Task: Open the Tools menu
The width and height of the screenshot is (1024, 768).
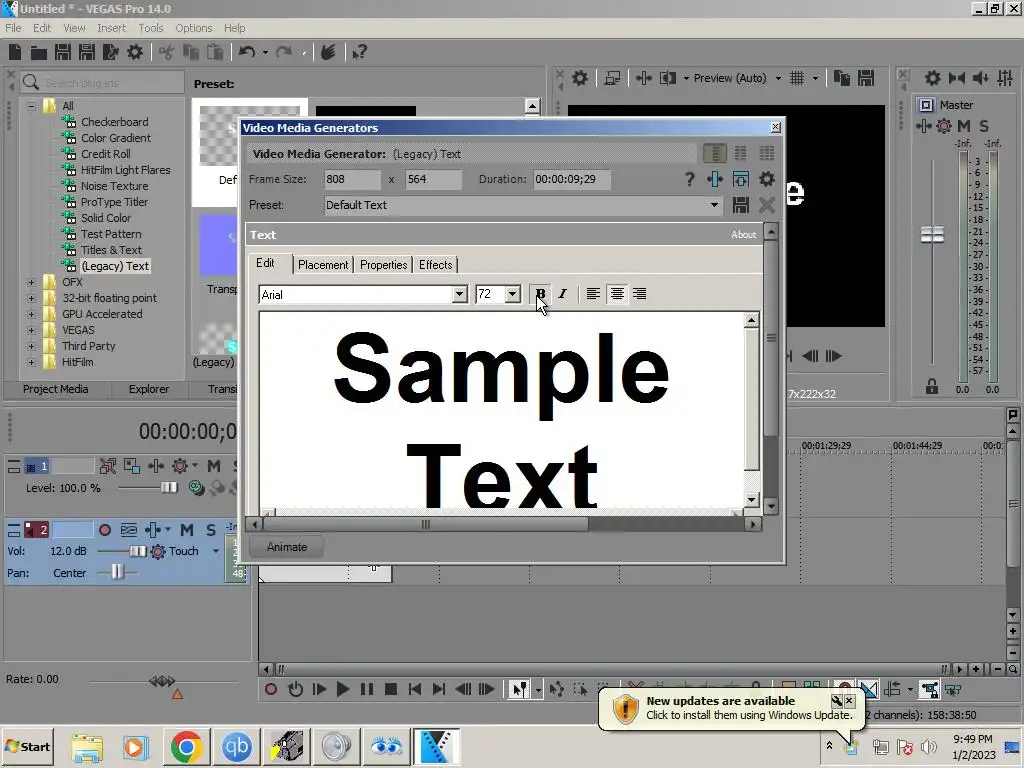Action: pyautogui.click(x=151, y=28)
